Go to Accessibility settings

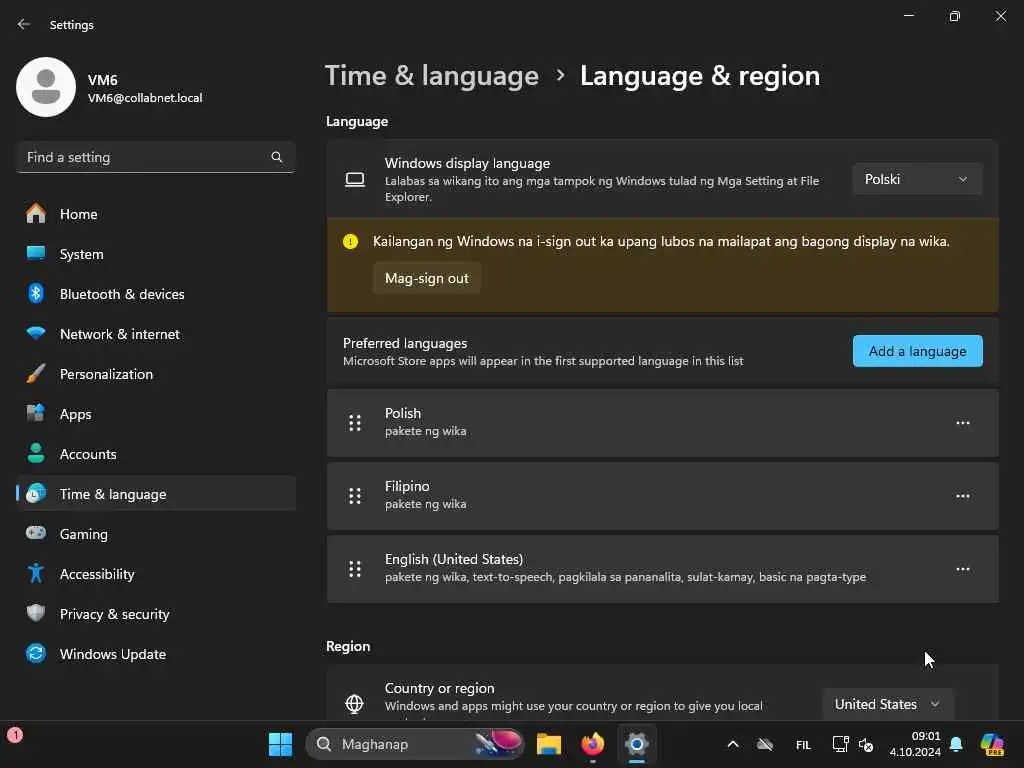pyautogui.click(x=155, y=574)
